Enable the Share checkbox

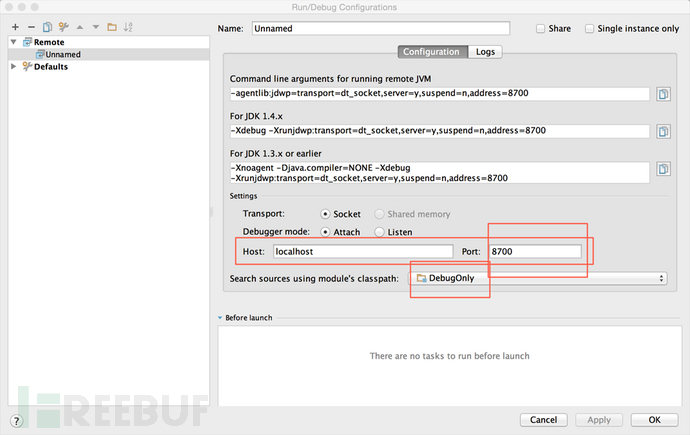click(x=541, y=29)
